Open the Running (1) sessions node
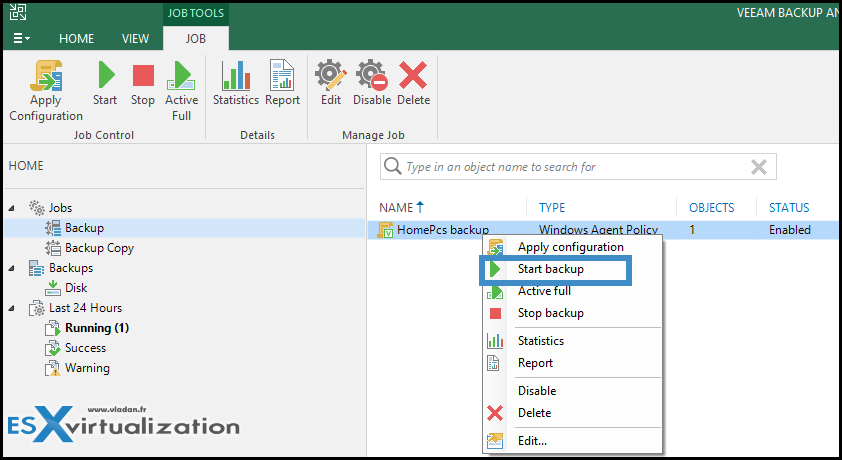The height and width of the screenshot is (460, 842). point(97,328)
